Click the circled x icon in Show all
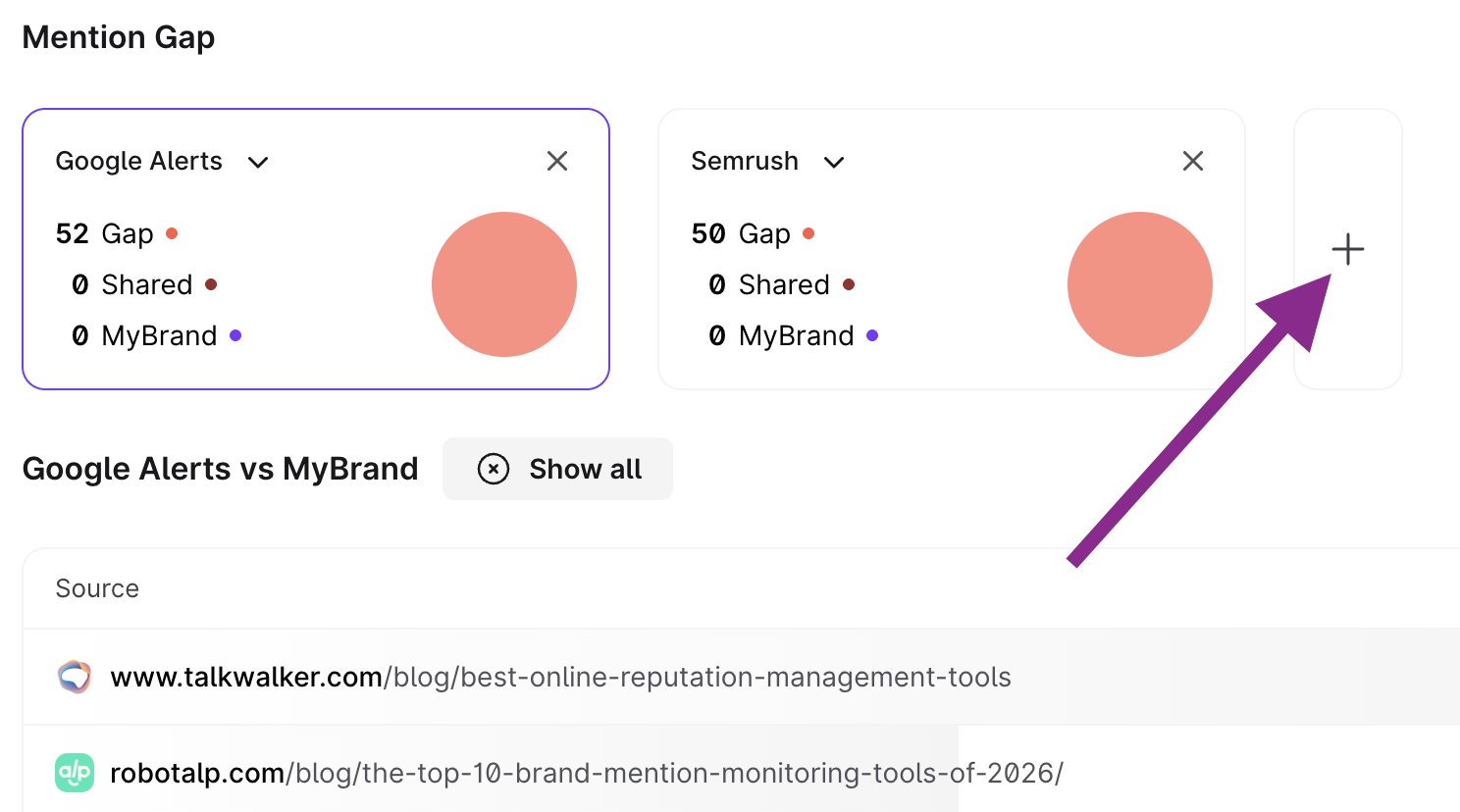The image size is (1460, 812). [x=494, y=469]
